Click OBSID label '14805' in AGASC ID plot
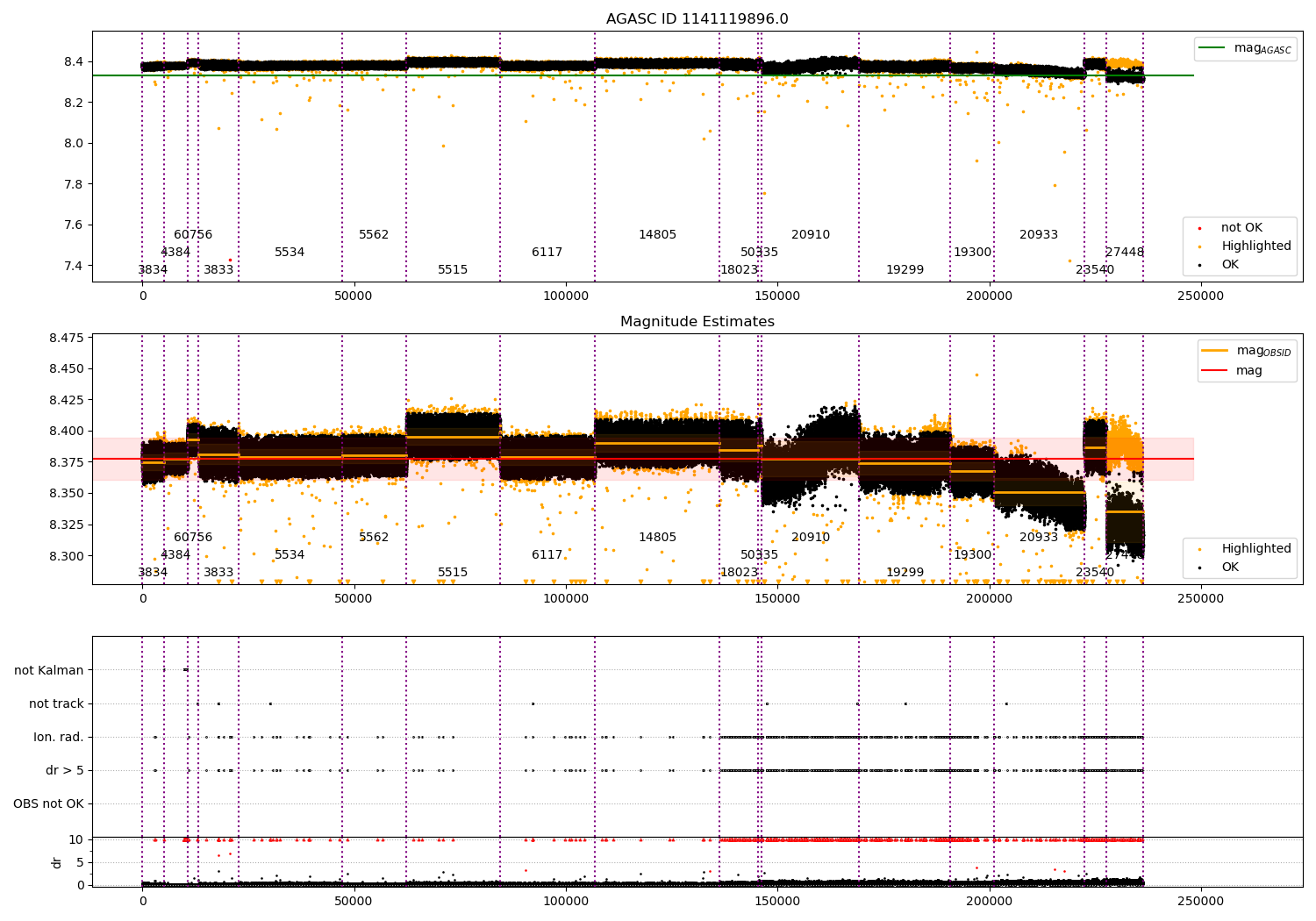 658,235
